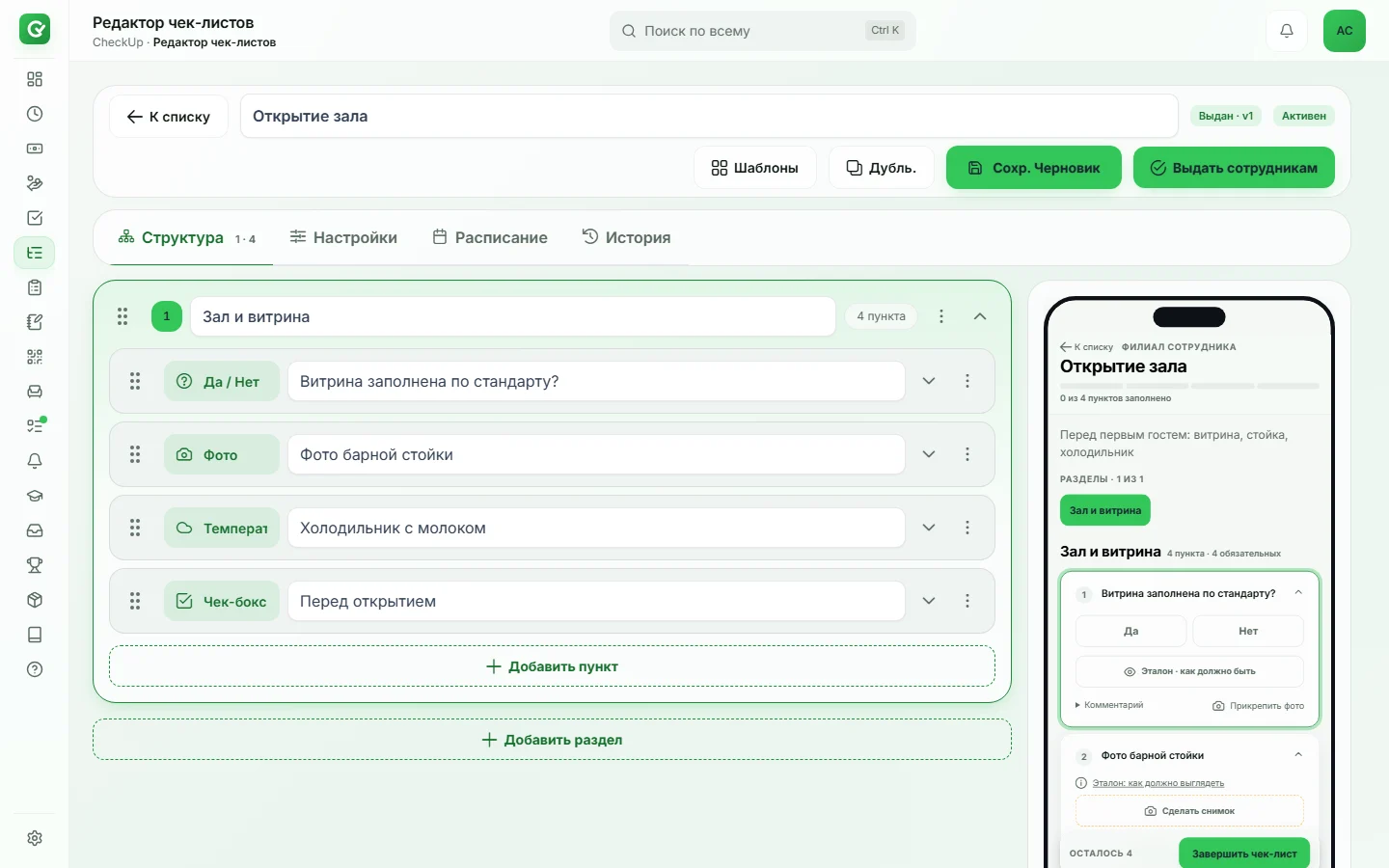
Task: Select Нет answer in phone preview
Action: [x=1248, y=631]
